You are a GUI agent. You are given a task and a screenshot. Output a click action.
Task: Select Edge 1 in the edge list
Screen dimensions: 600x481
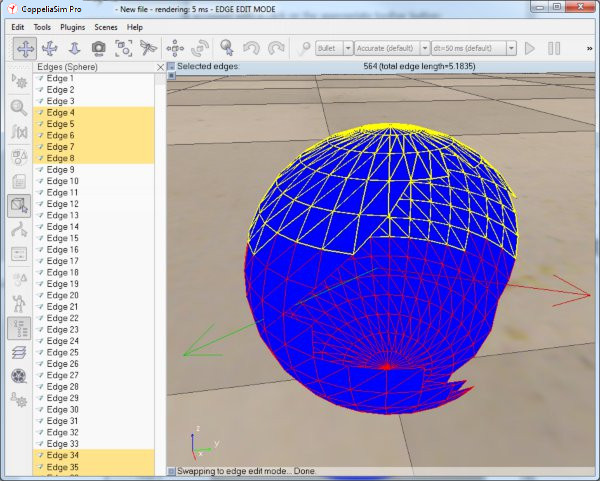[x=94, y=78]
